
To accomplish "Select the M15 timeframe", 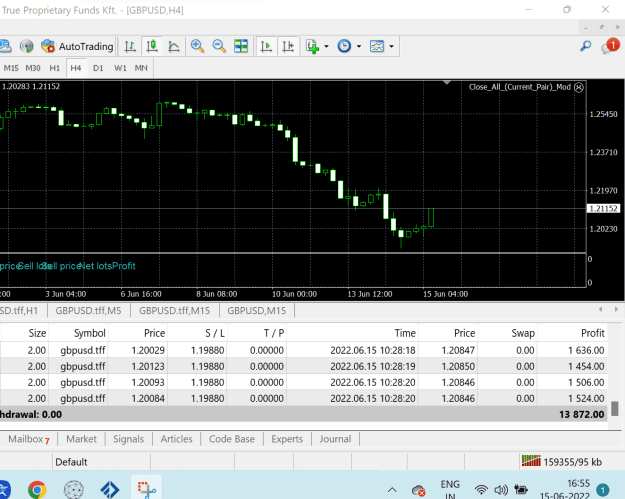I will click(11, 68).
